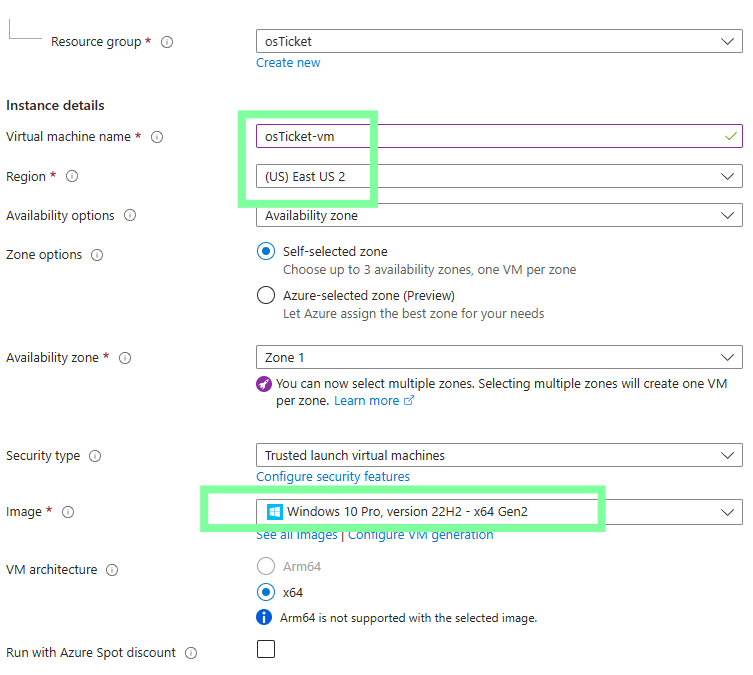Click the Virtual machine name label

click(x=68, y=137)
